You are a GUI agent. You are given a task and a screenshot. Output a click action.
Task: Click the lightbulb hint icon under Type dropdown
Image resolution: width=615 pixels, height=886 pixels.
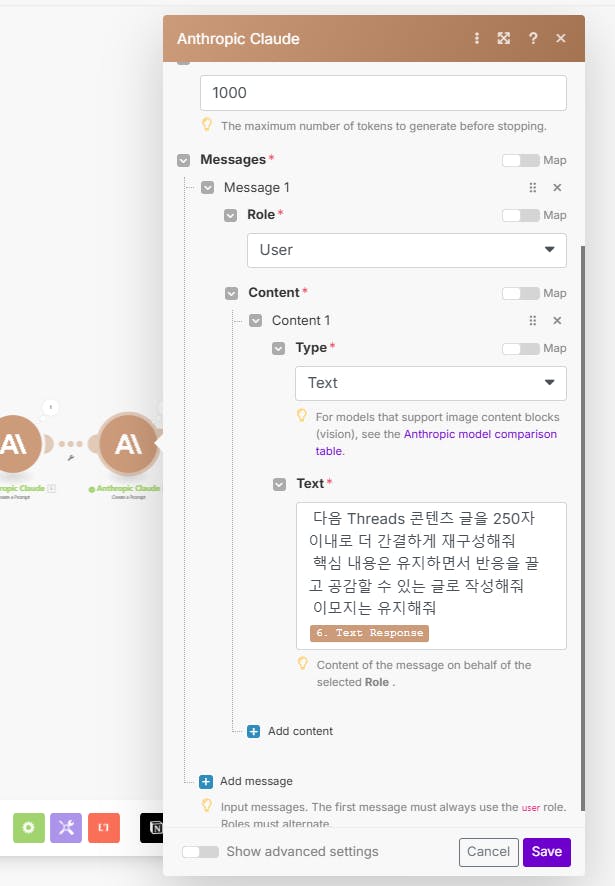(302, 416)
